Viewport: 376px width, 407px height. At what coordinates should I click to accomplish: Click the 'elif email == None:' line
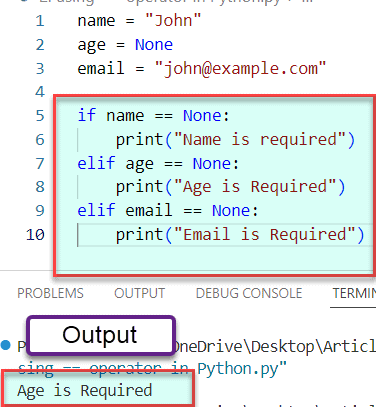(x=168, y=211)
